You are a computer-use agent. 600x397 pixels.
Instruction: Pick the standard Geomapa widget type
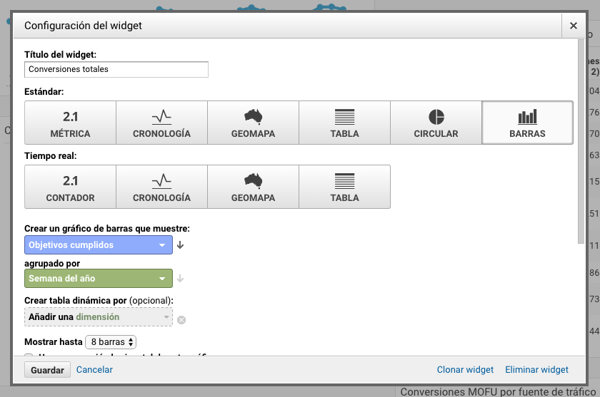coord(253,123)
